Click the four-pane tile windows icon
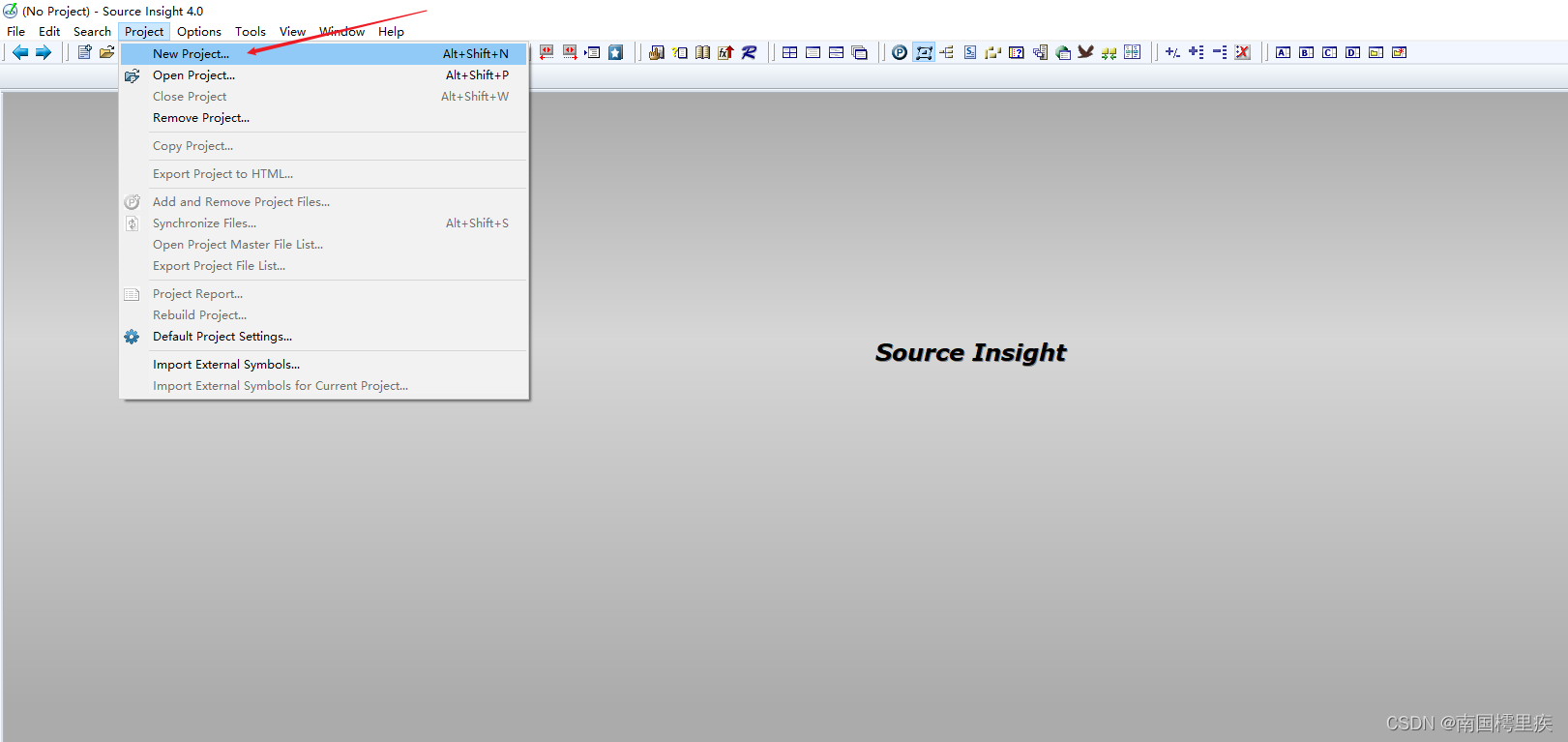This screenshot has height=742, width=1568. coord(790,52)
